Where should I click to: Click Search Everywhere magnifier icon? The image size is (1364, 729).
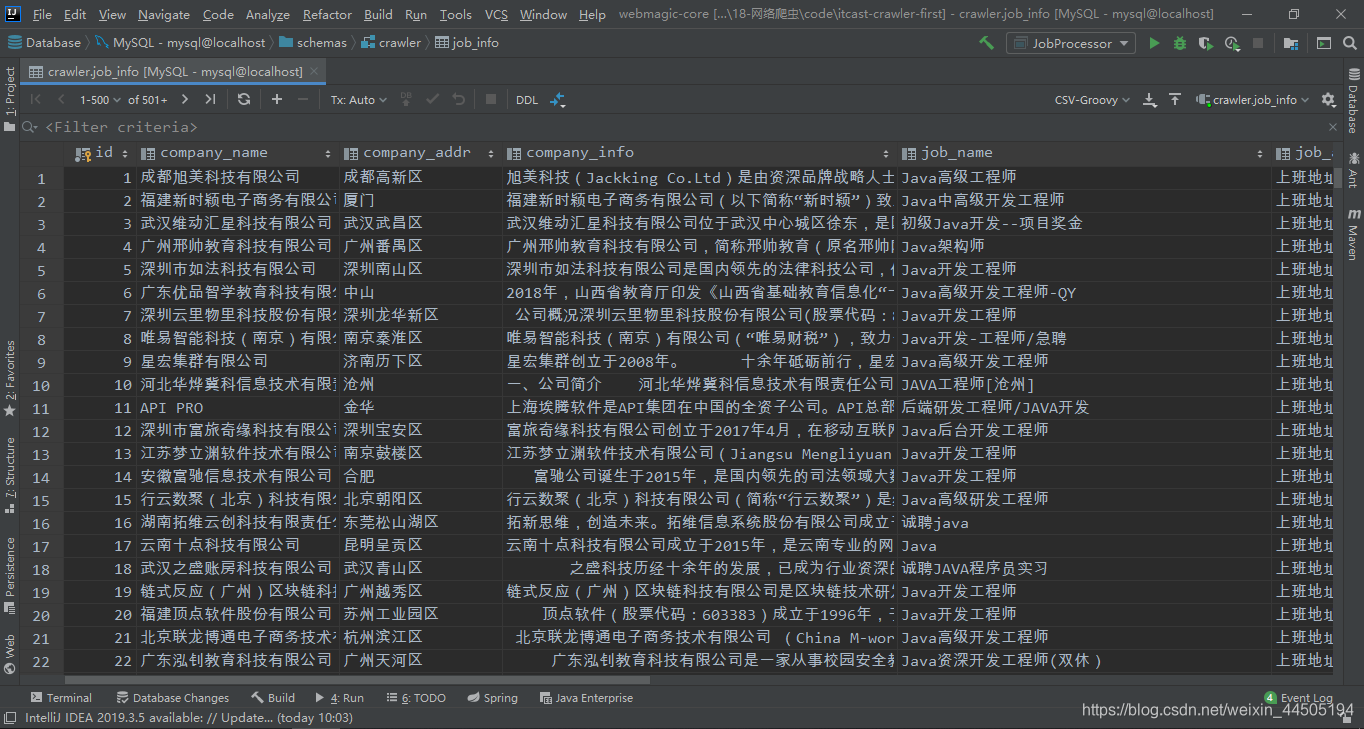click(1349, 43)
